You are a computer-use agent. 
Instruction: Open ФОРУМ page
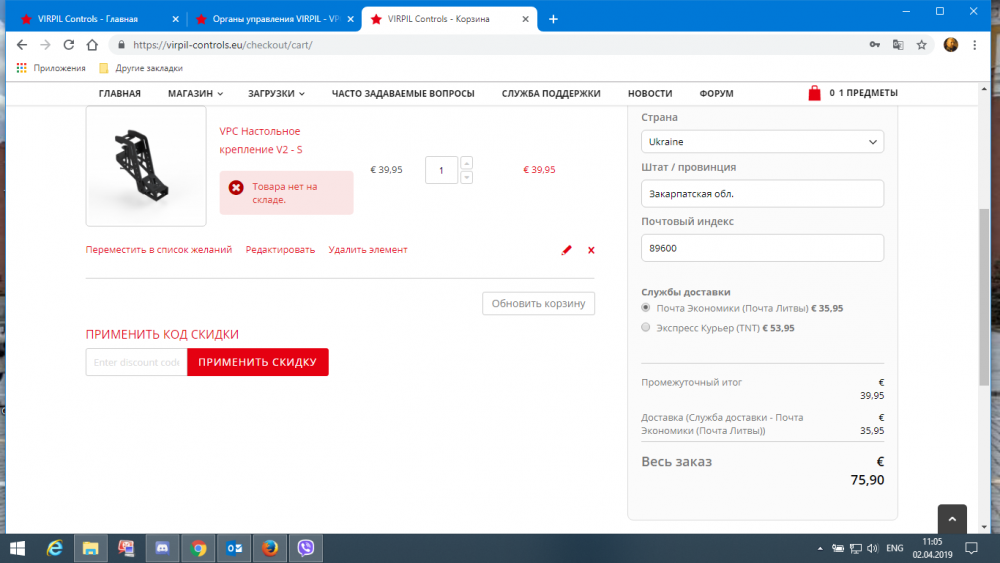(716, 93)
